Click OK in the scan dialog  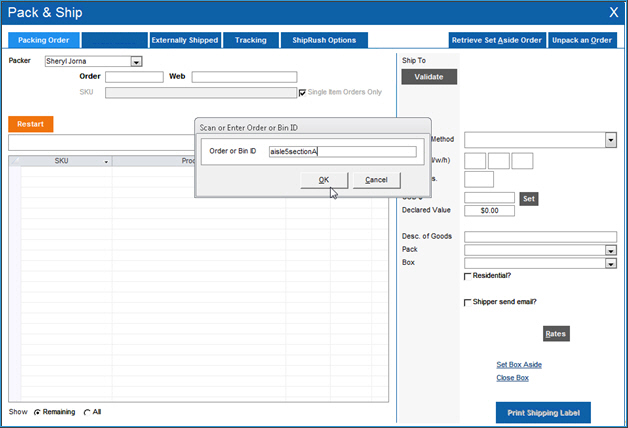pos(324,180)
